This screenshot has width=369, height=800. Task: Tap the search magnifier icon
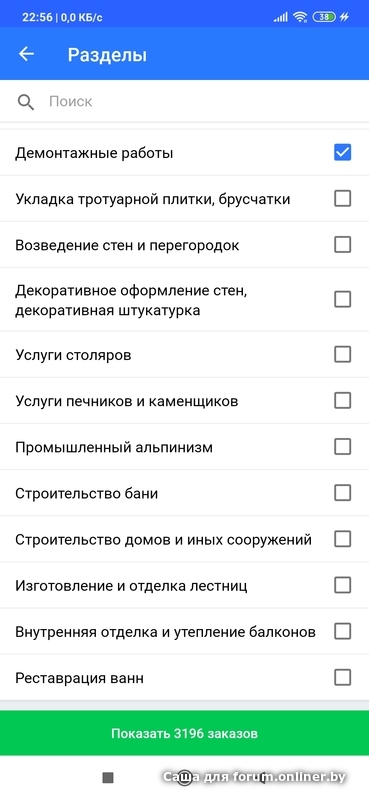tap(26, 102)
